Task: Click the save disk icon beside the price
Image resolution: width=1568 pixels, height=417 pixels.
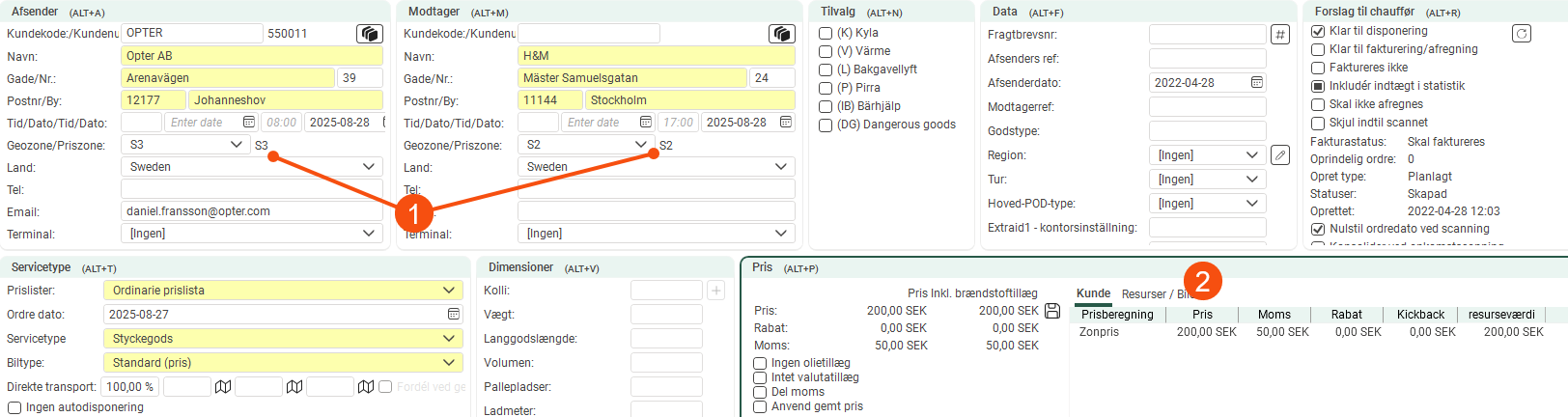Action: point(1052,311)
